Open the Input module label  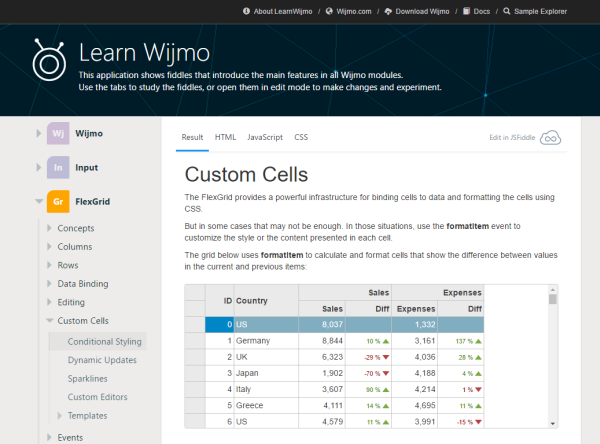(86, 167)
